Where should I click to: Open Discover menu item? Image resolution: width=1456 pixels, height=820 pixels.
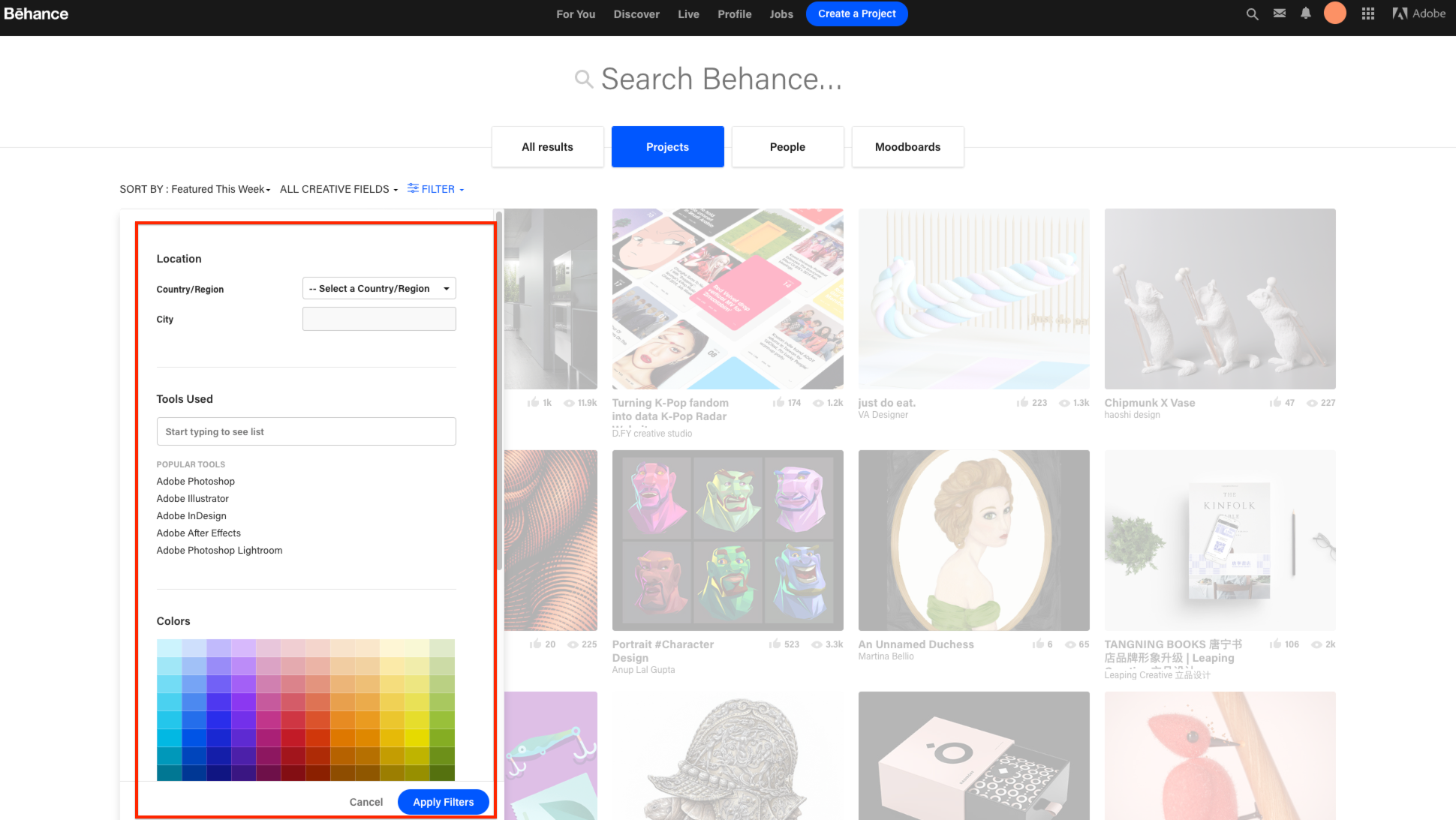click(x=636, y=14)
